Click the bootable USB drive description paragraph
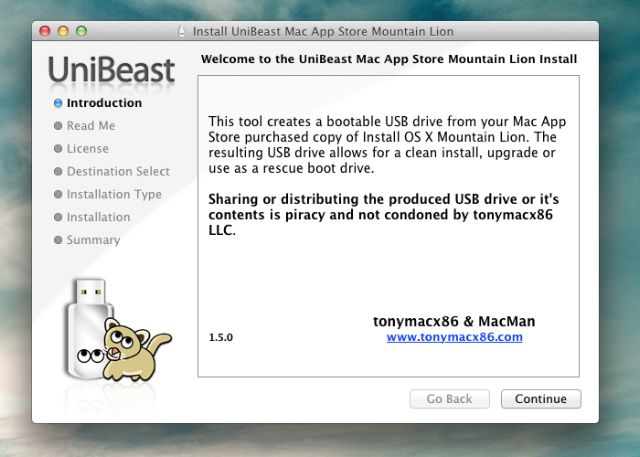Image resolution: width=640 pixels, height=457 pixels. coord(387,145)
